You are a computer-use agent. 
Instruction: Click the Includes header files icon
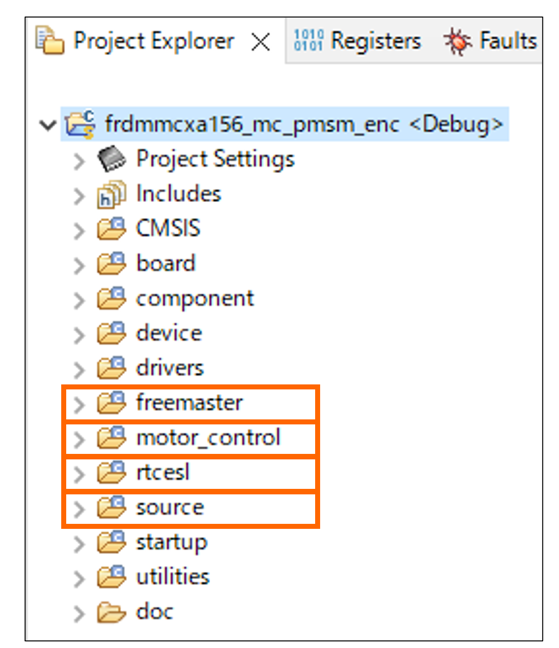[x=112, y=194]
